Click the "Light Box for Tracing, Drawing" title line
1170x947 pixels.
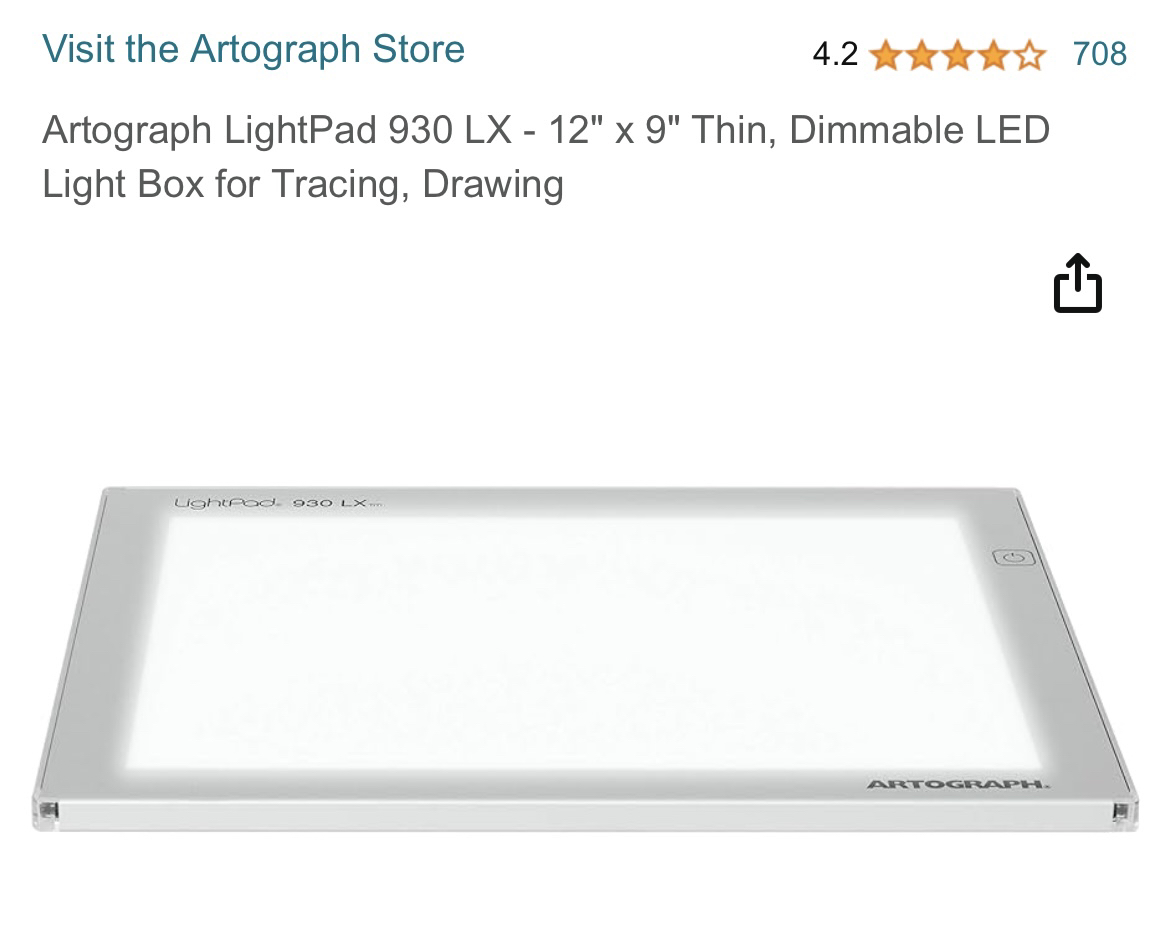302,184
